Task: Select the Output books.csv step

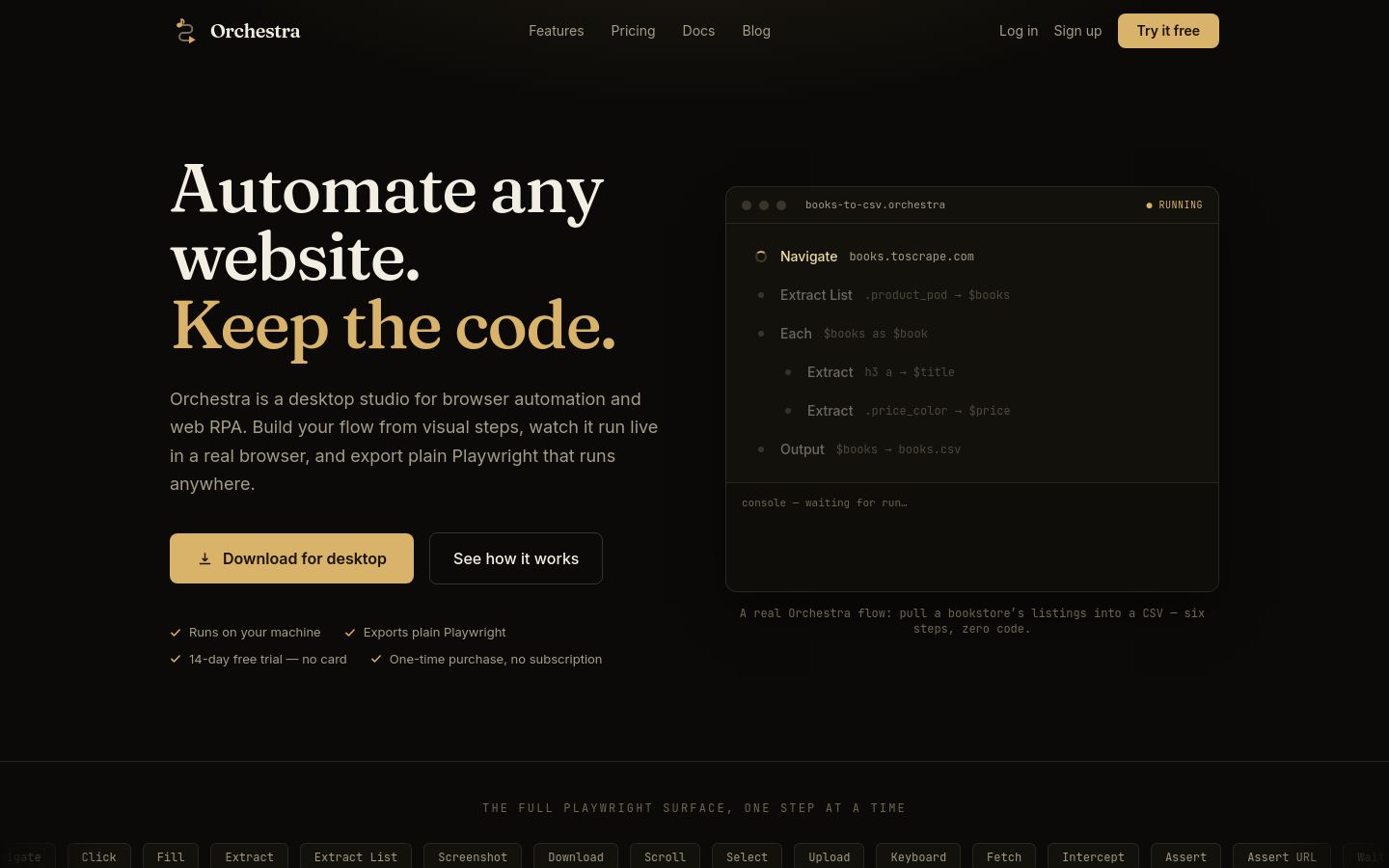Action: [972, 449]
